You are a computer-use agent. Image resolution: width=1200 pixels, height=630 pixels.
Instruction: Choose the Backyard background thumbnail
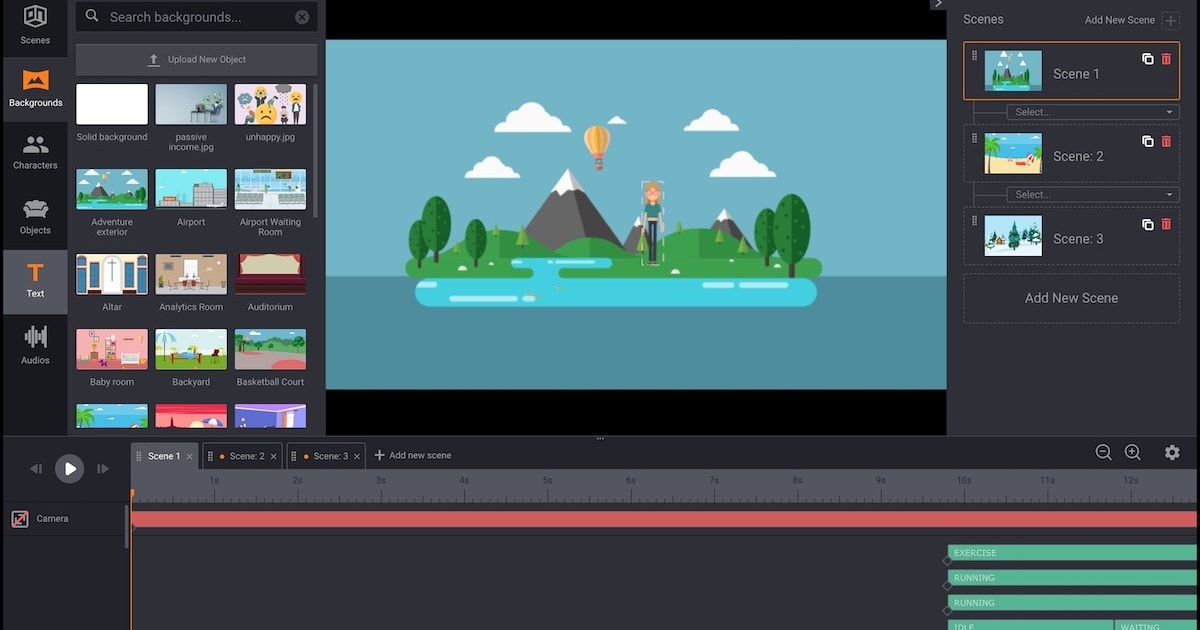pyautogui.click(x=191, y=351)
